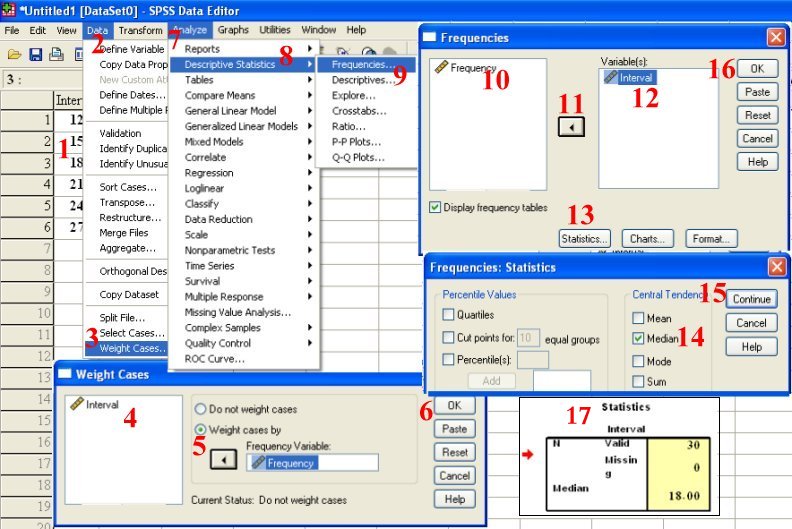Click the arrow move button in Weight Cases
The height and width of the screenshot is (529, 792).
223,460
